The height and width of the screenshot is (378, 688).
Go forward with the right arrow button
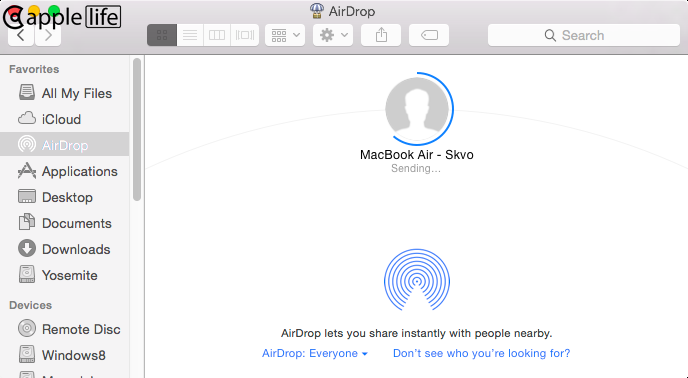click(x=48, y=36)
